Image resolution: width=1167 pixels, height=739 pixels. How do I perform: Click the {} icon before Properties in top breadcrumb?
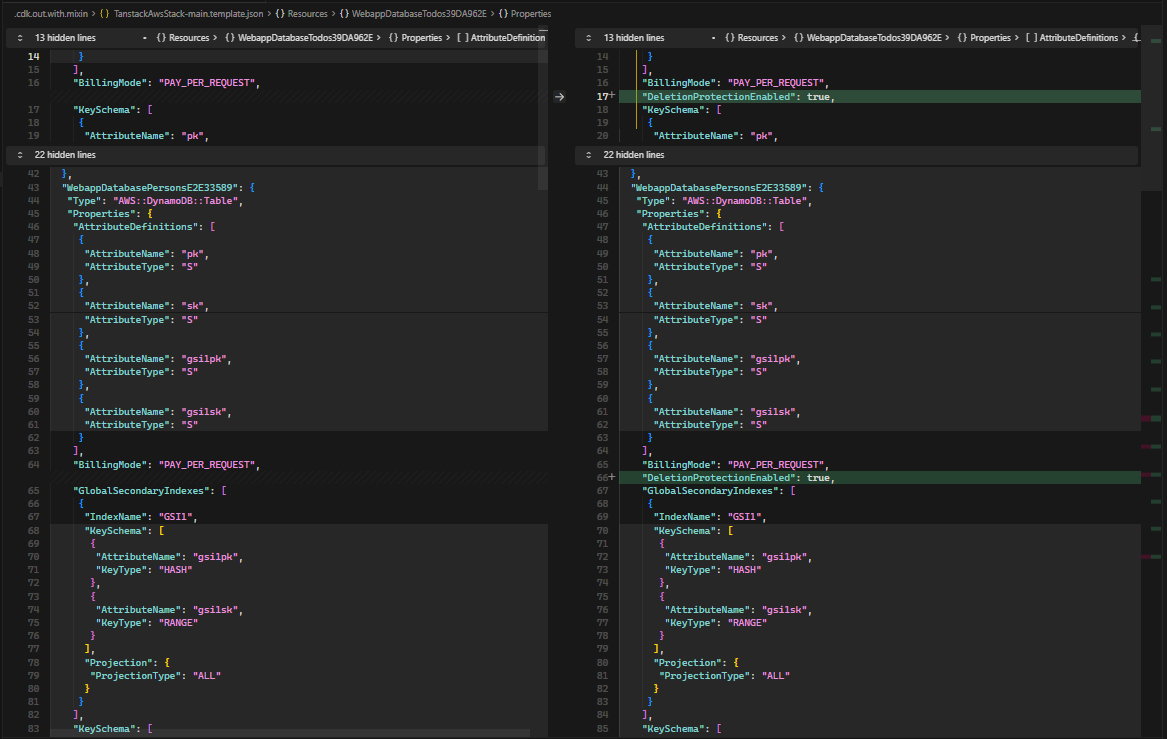pos(505,14)
